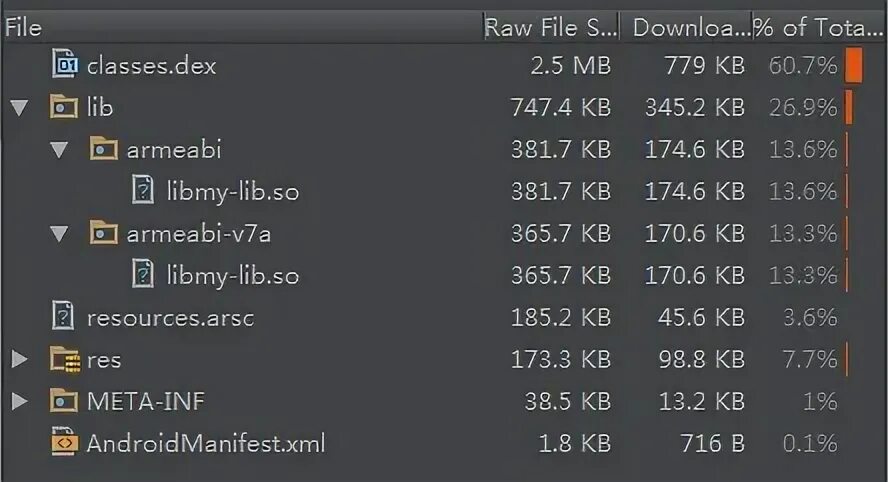Screen dimensions: 888x482
Task: Click the lib folder icon
Action: point(64,107)
